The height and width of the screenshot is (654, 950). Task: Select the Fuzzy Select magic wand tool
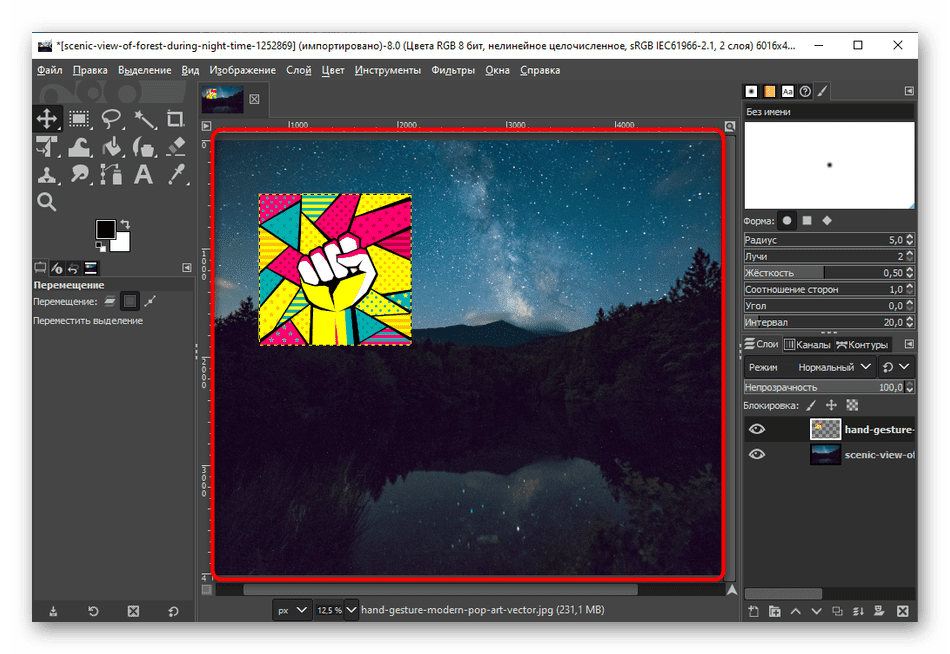[x=144, y=119]
